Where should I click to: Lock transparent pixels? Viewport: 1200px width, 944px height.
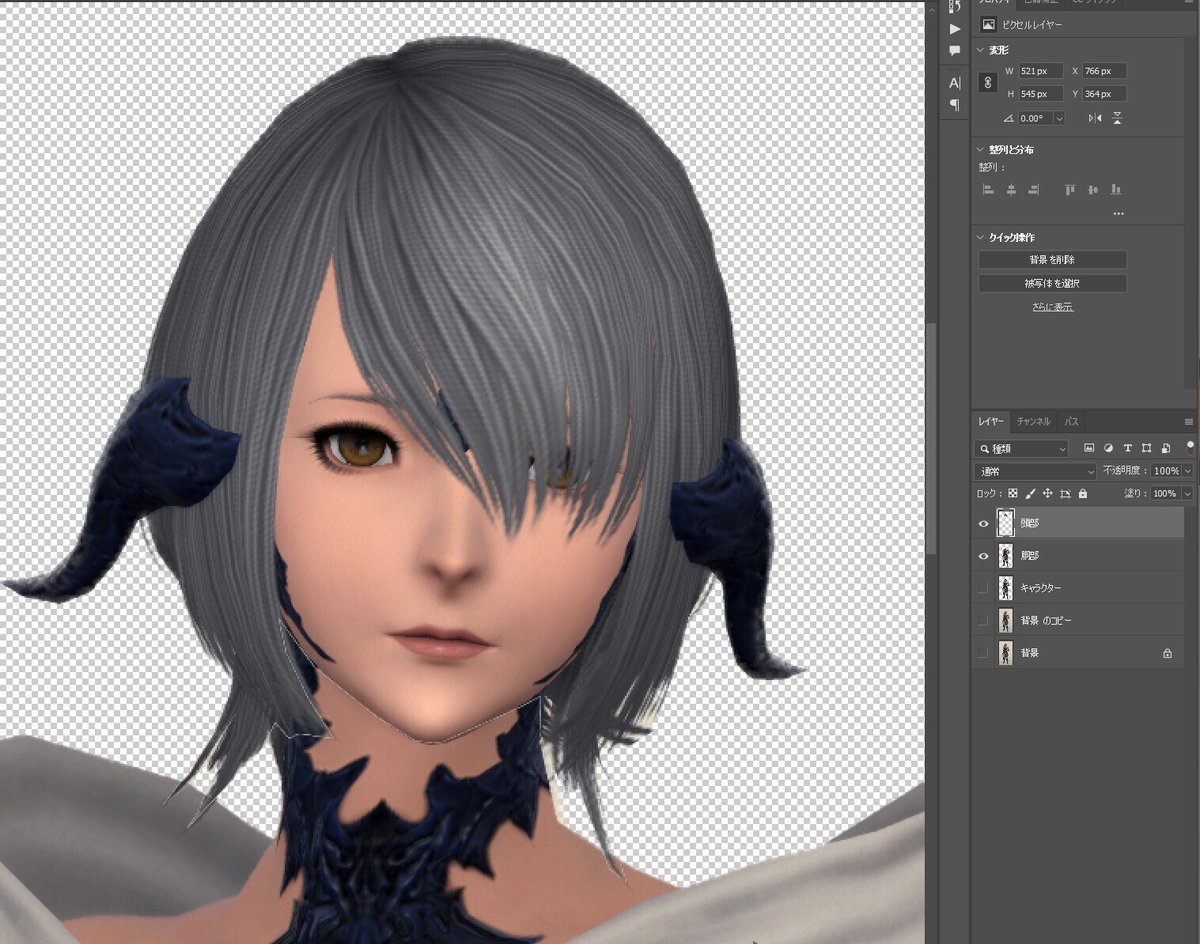click(x=1013, y=493)
